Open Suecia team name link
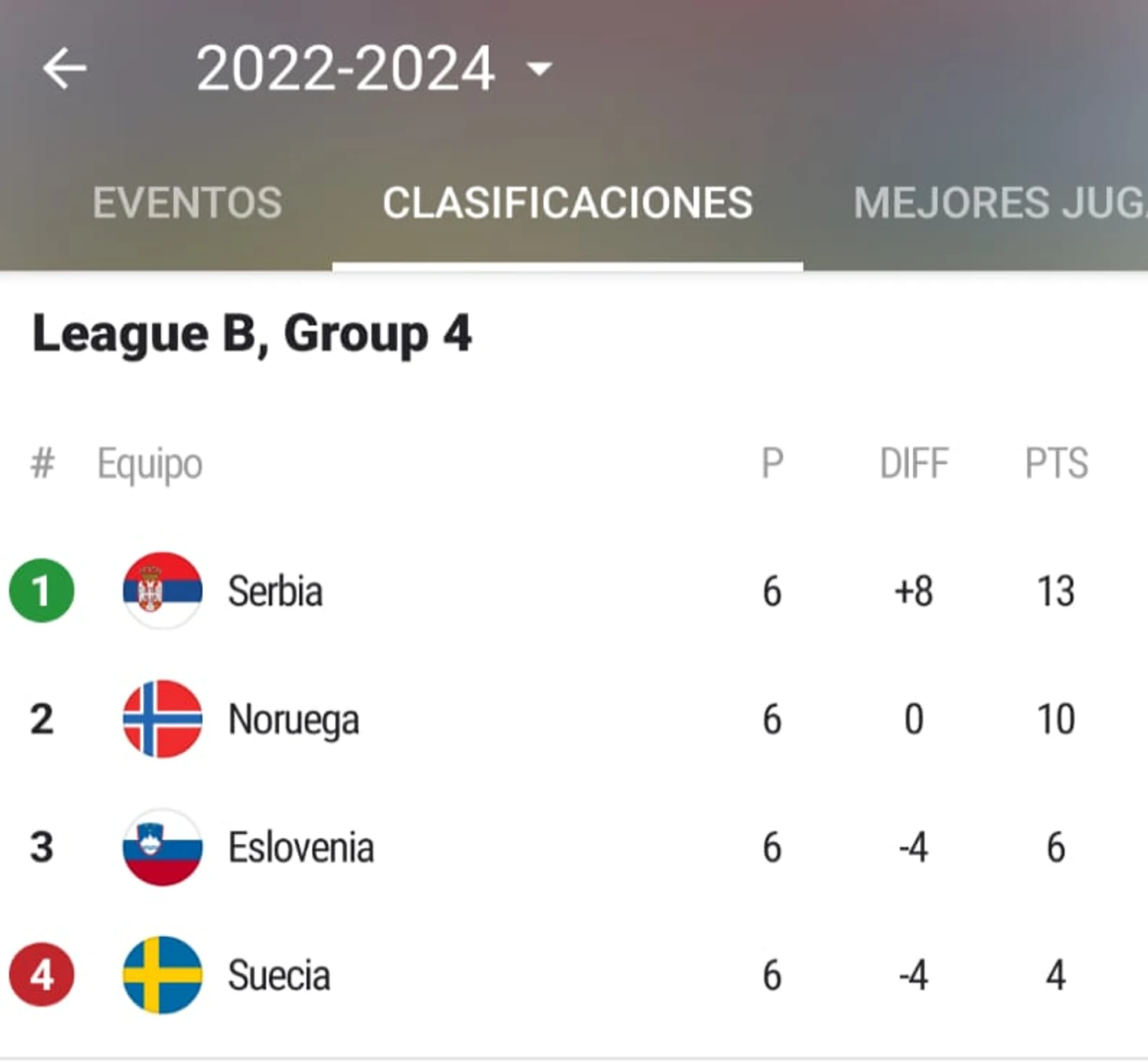Viewport: 1148px width, 1062px height. pos(279,976)
